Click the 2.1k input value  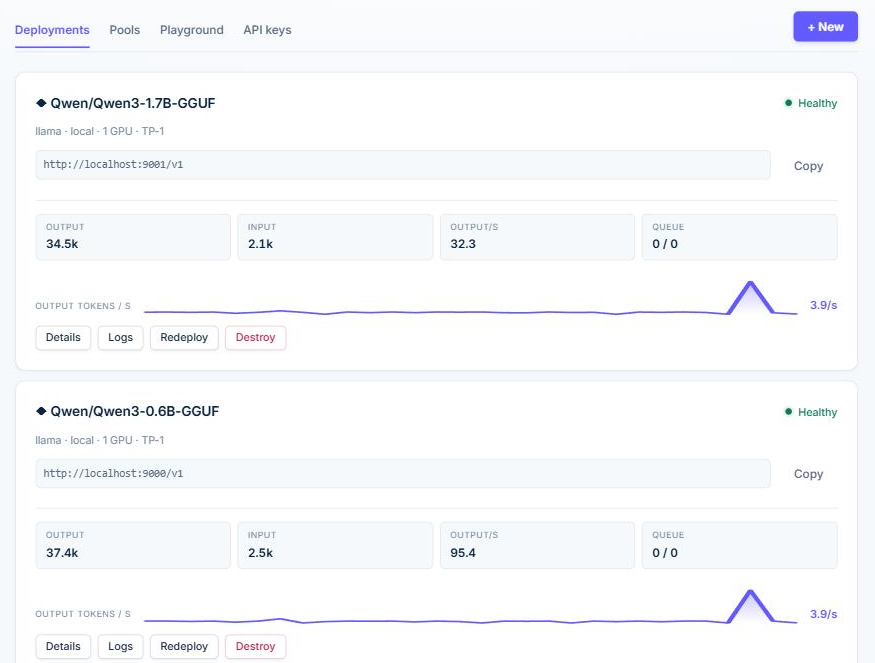(261, 244)
